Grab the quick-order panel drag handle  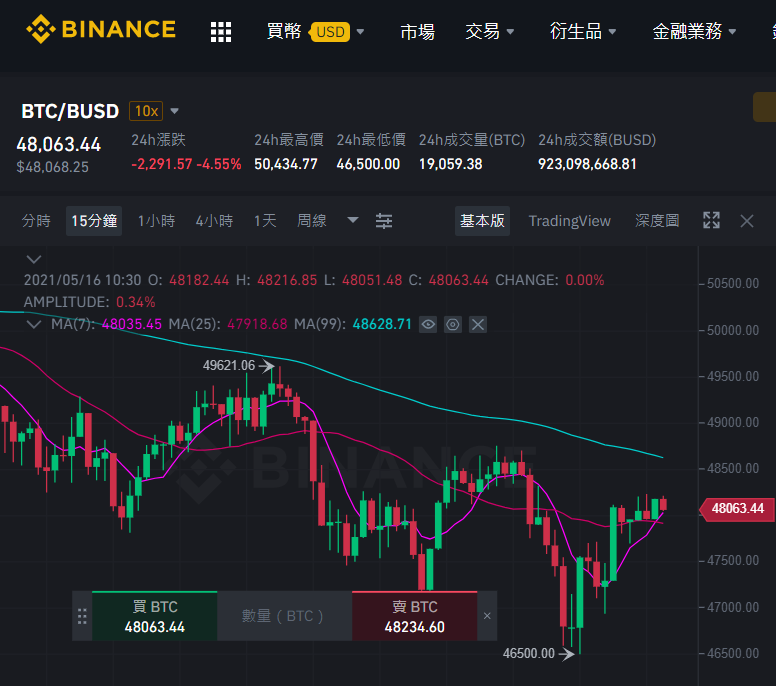tap(82, 616)
